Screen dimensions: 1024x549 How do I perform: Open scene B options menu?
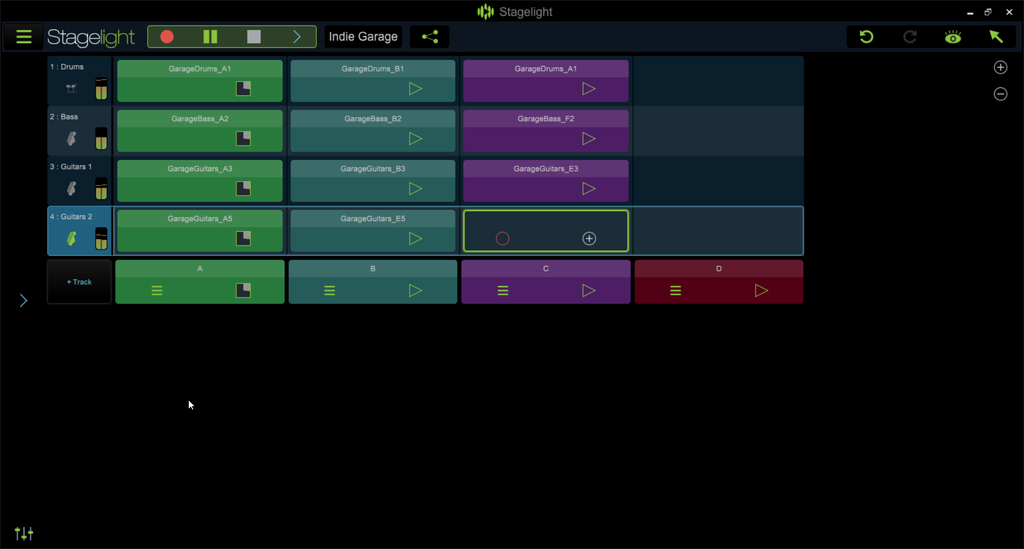tap(330, 290)
